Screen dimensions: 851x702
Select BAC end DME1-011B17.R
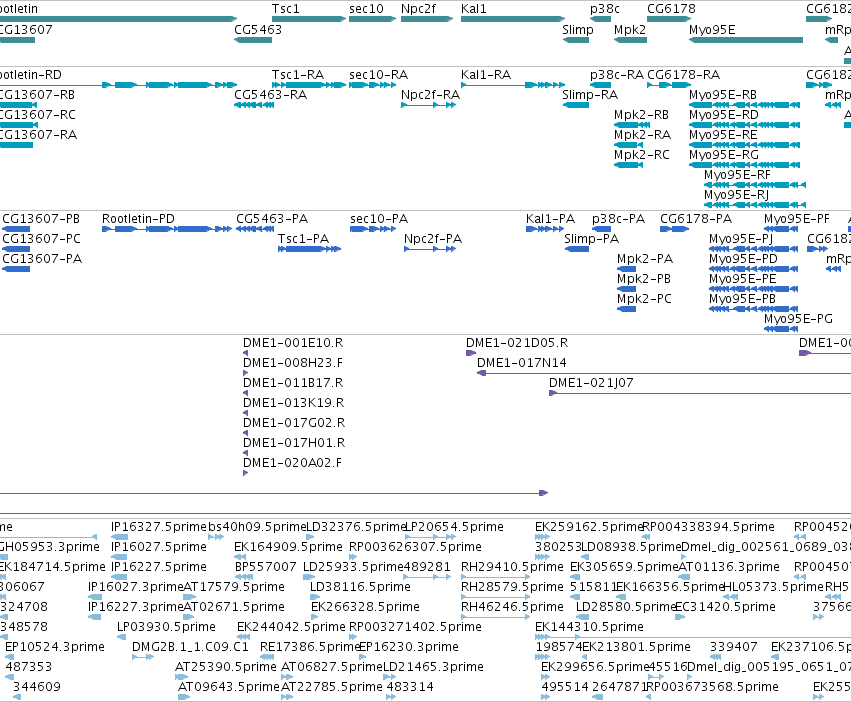[x=245, y=393]
